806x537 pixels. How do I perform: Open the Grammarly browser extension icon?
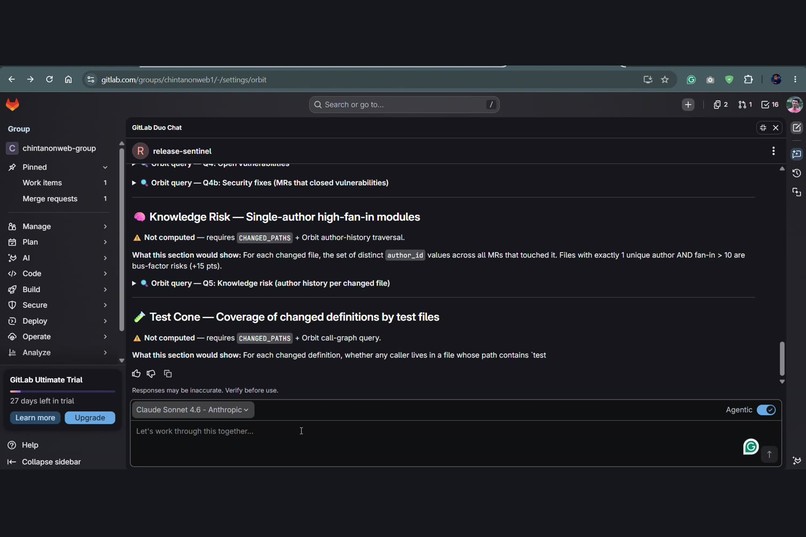click(x=691, y=80)
